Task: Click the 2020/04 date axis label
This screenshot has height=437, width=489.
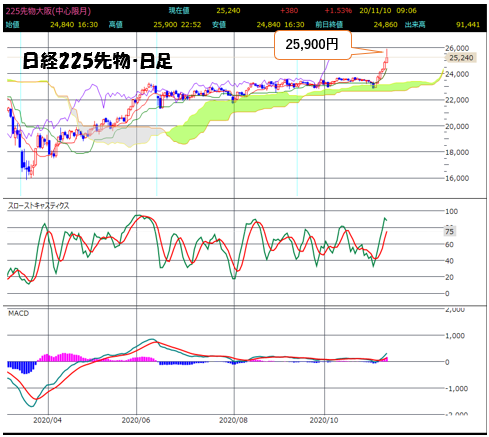Action: click(x=48, y=420)
